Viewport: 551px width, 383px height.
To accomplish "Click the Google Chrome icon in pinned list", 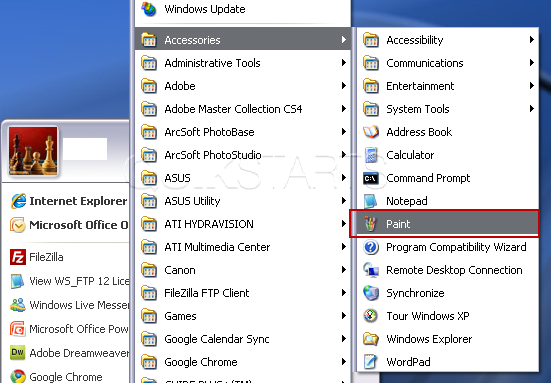I will tap(18, 376).
